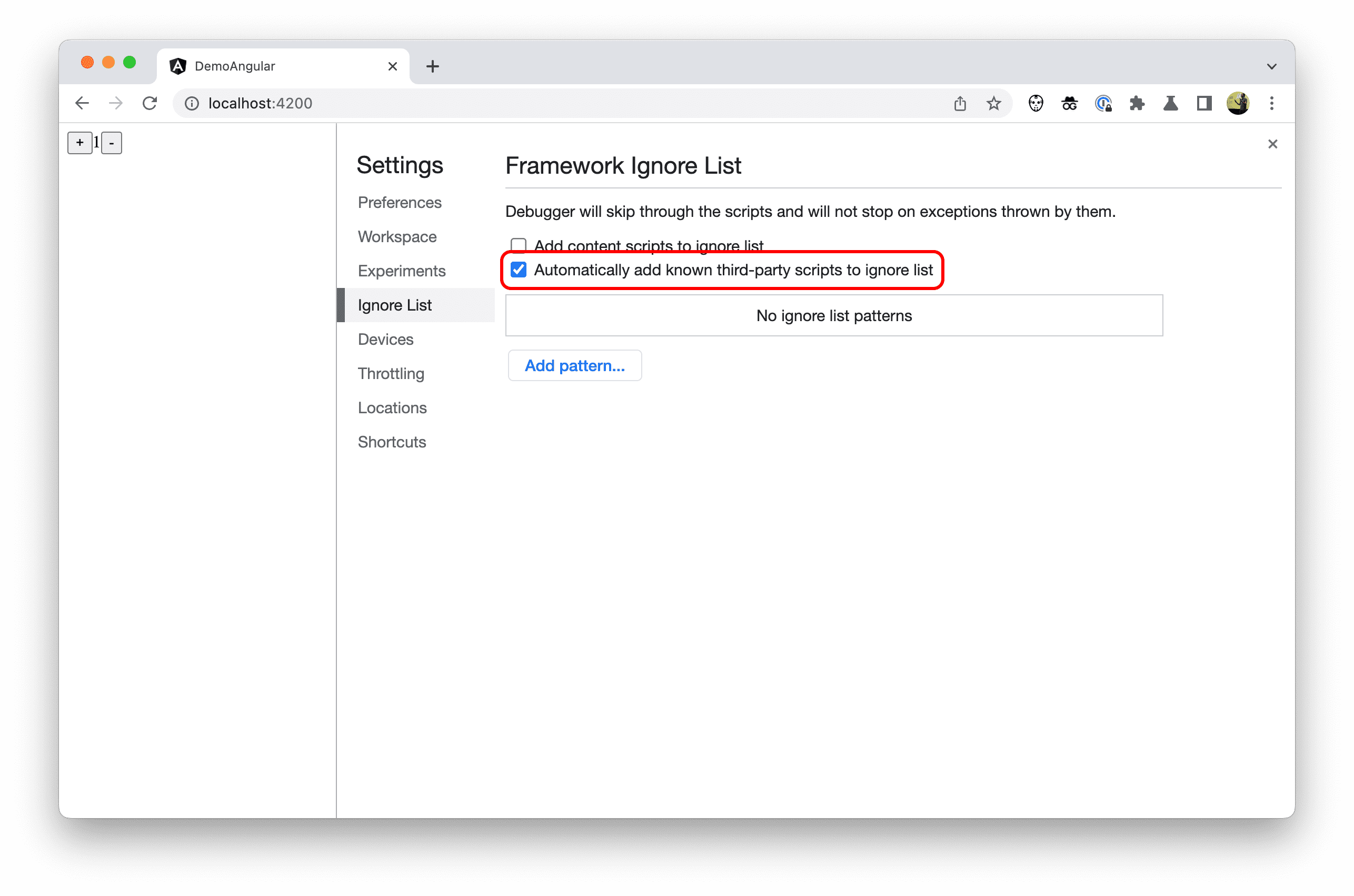Click the reload page icon
The image size is (1354, 896).
click(x=149, y=103)
